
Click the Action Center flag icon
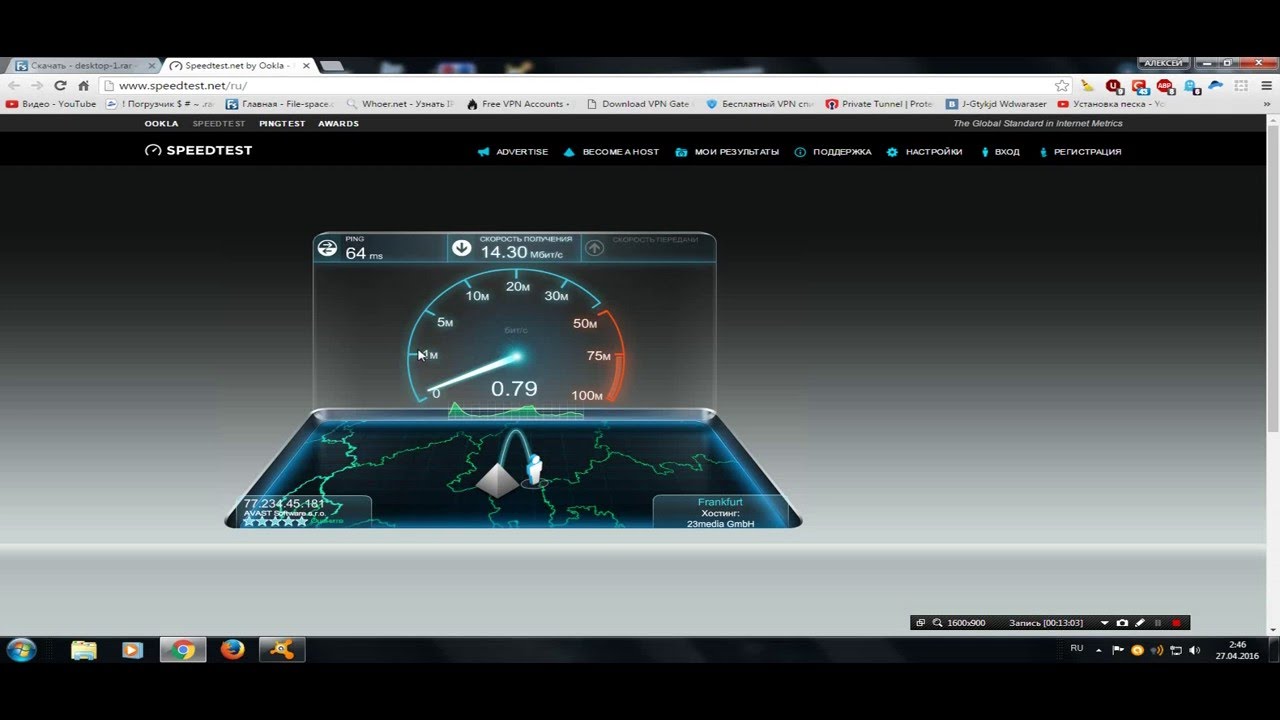(x=1118, y=650)
